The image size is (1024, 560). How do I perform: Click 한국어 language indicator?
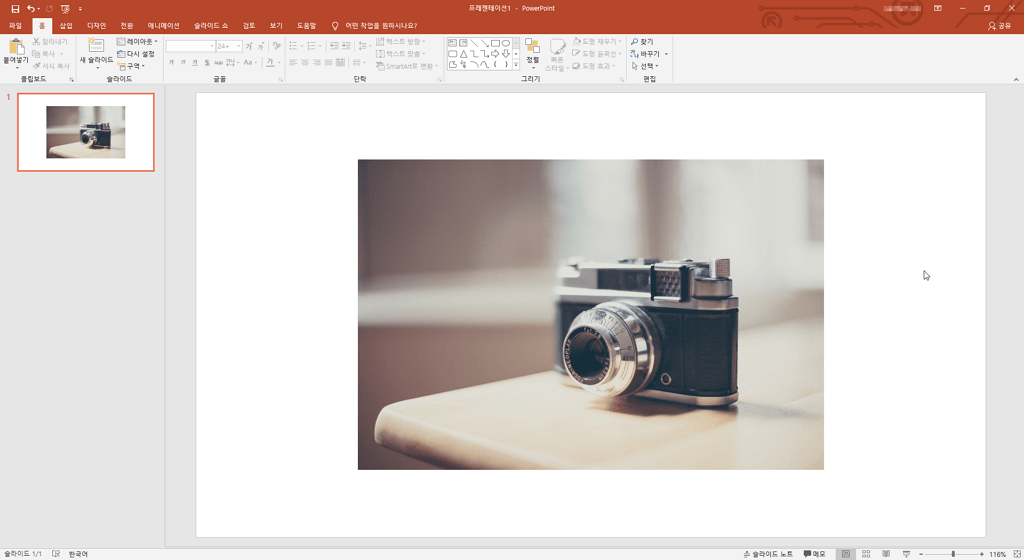pos(78,554)
